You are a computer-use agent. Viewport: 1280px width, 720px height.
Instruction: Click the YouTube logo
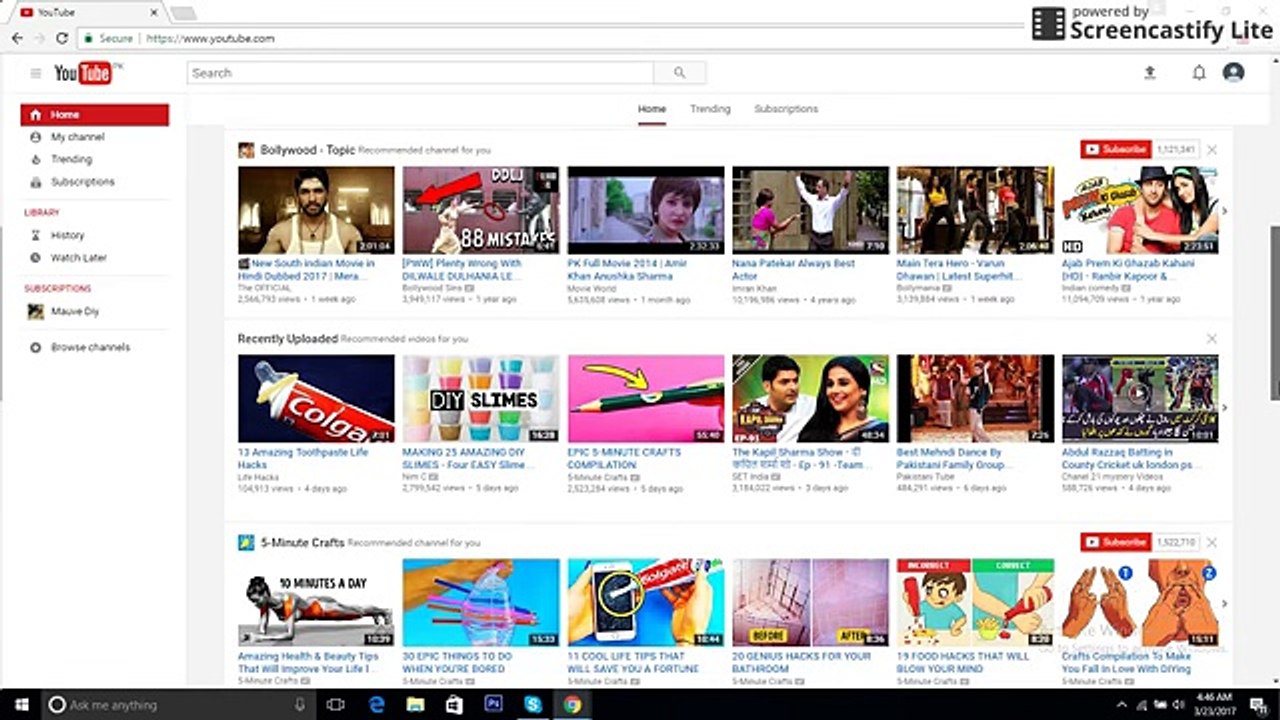point(86,73)
